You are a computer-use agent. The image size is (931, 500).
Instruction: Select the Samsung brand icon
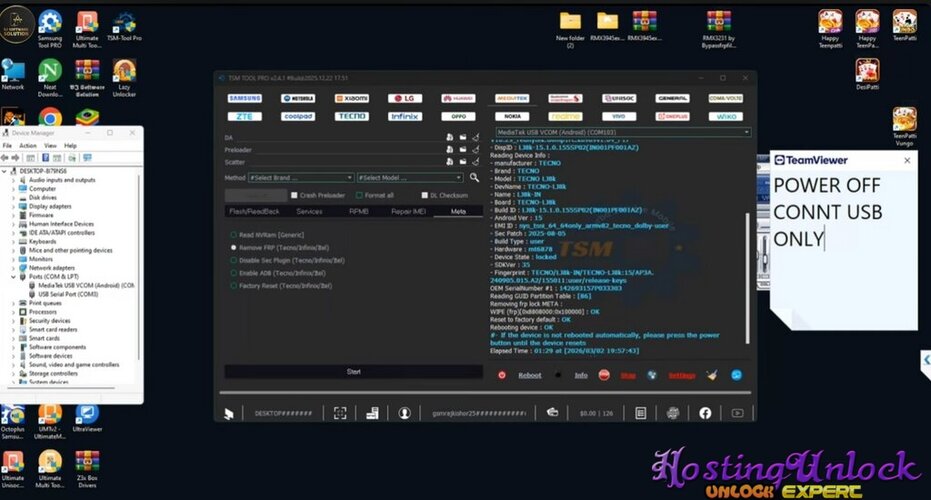coord(245,98)
